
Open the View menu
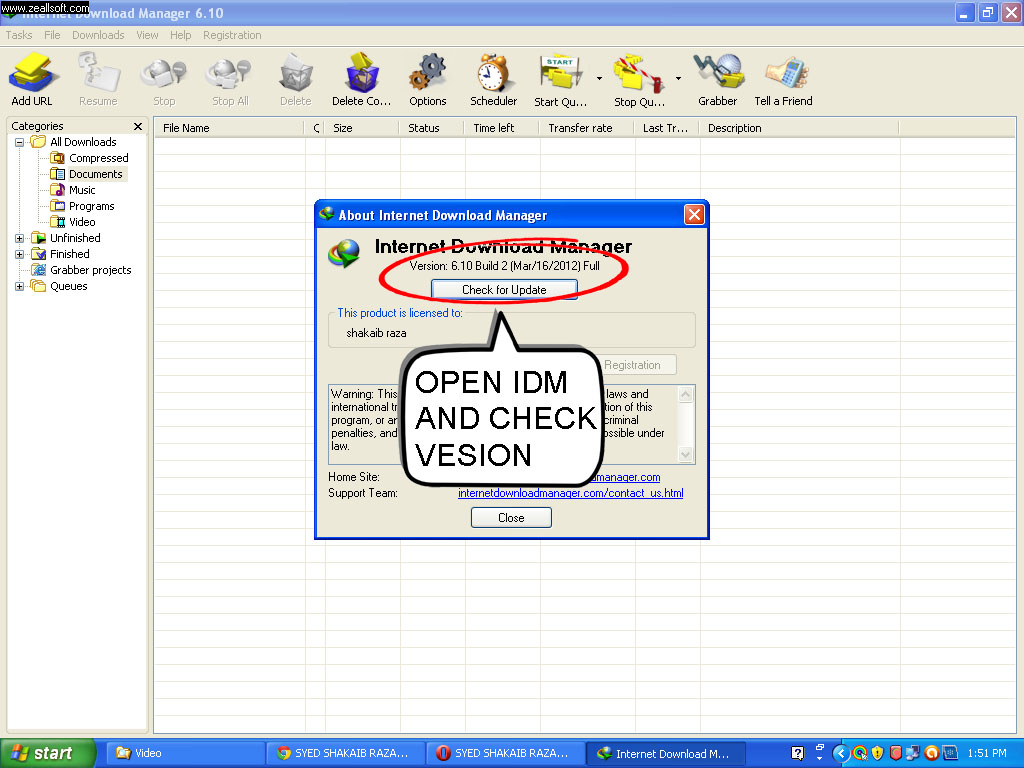[147, 35]
